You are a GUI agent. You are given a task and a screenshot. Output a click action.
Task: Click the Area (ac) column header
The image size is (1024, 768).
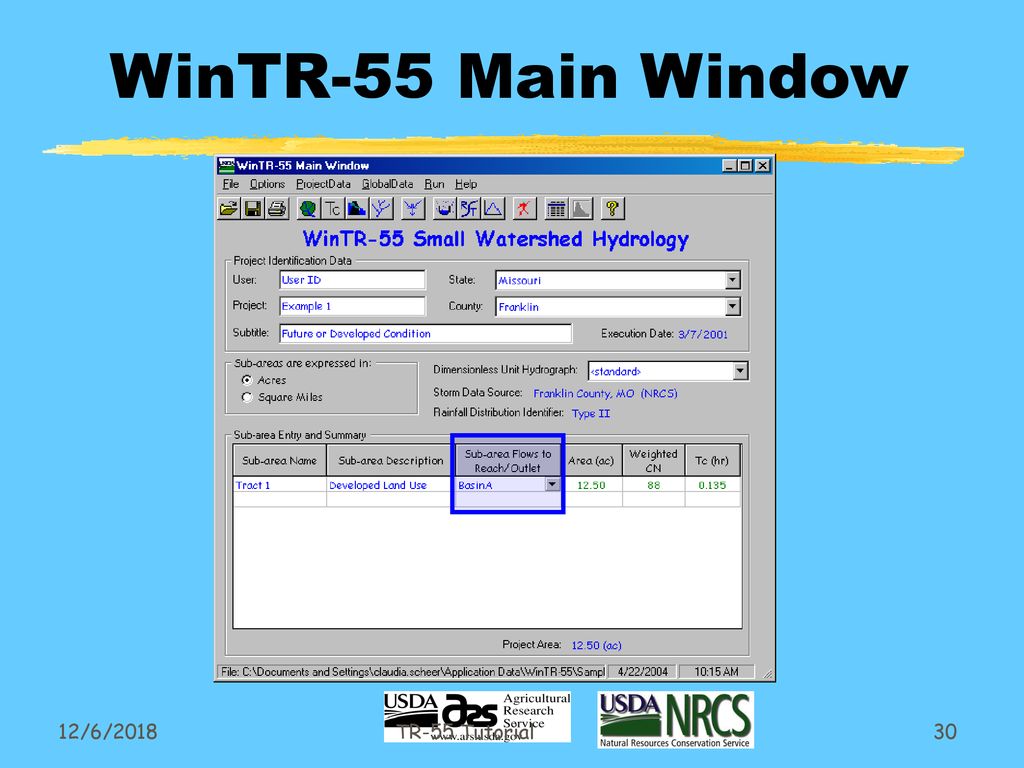[x=591, y=460]
